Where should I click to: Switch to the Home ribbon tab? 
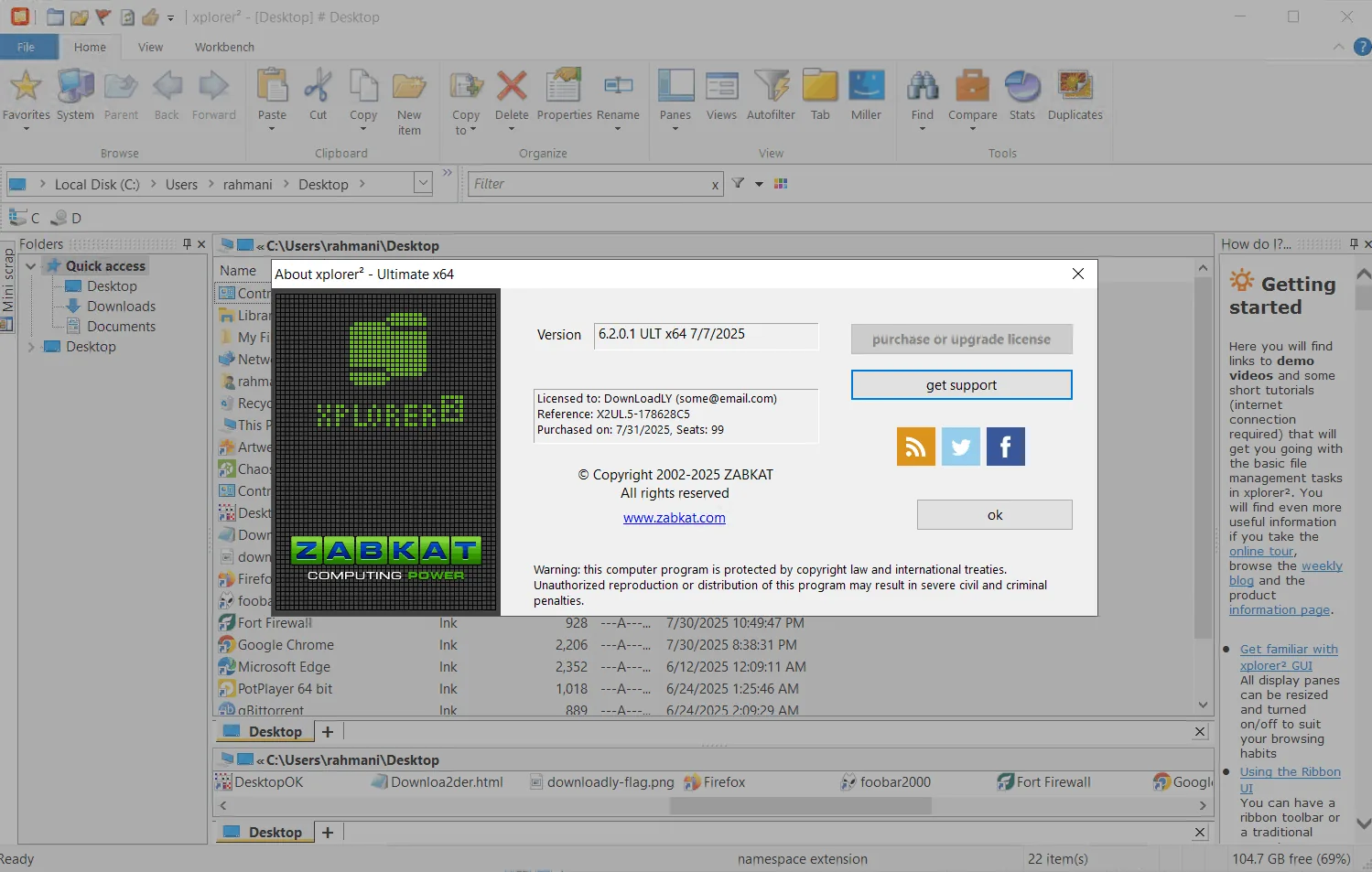90,47
